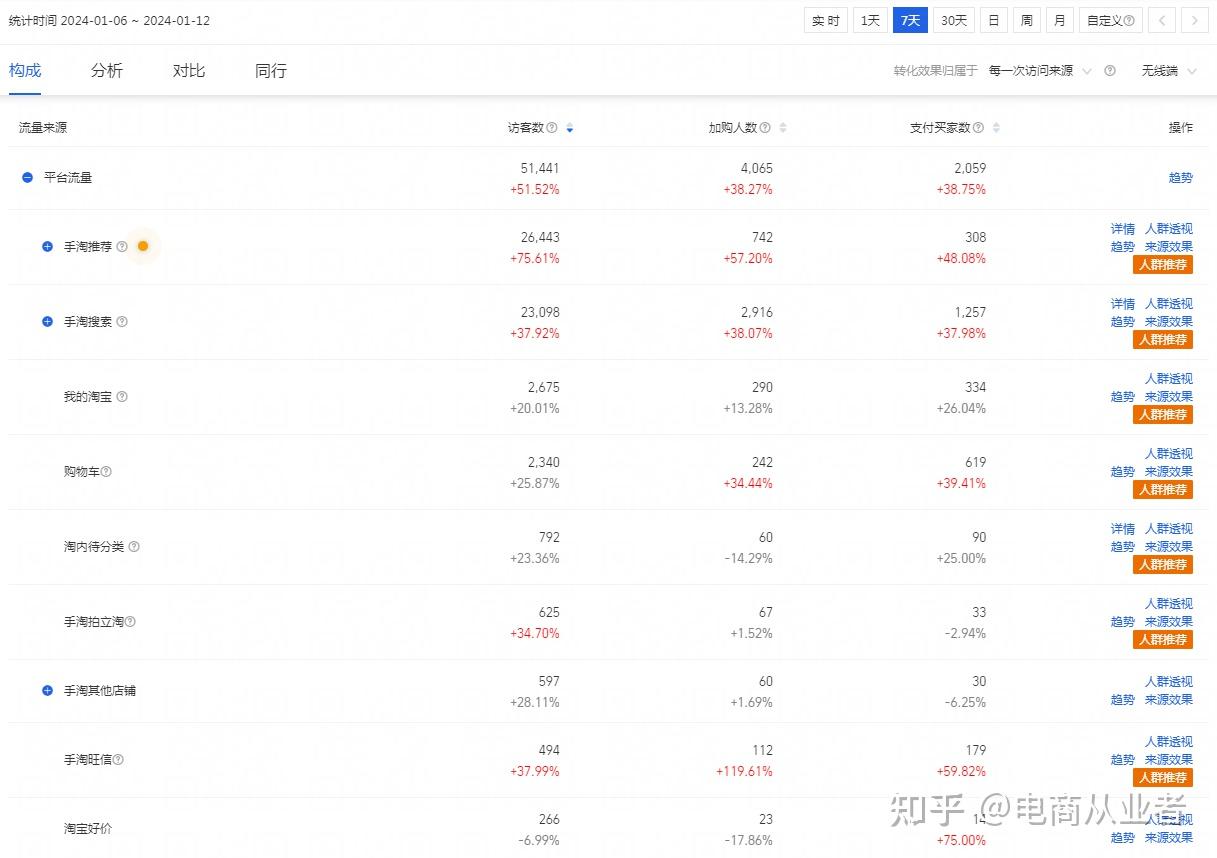1217x858 pixels.
Task: Click 人群推荐 badge in 手淘旺信 row
Action: point(1163,778)
